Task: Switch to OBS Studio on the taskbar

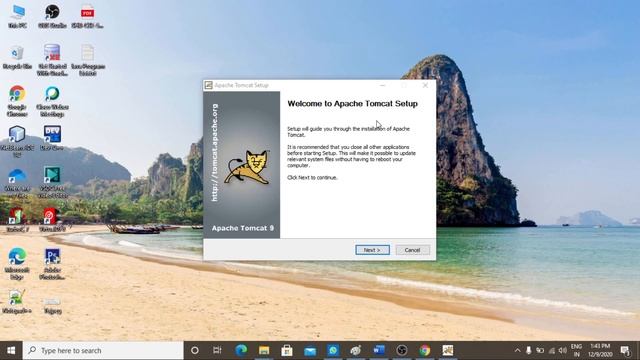Action: click(x=402, y=350)
